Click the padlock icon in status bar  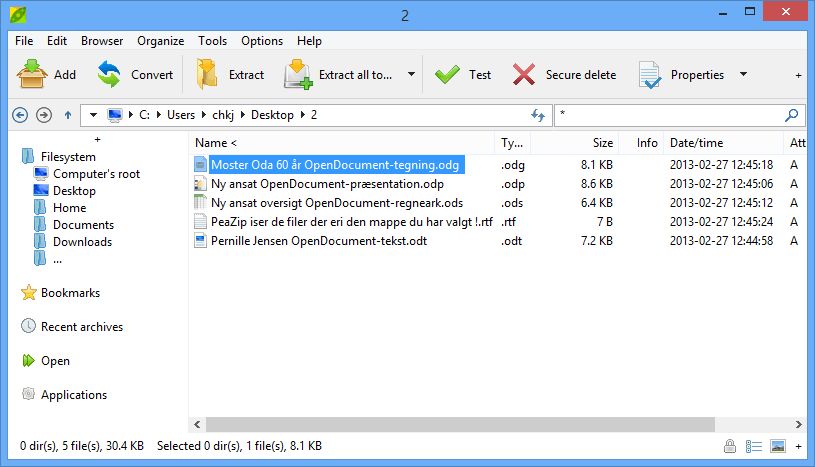[x=730, y=446]
